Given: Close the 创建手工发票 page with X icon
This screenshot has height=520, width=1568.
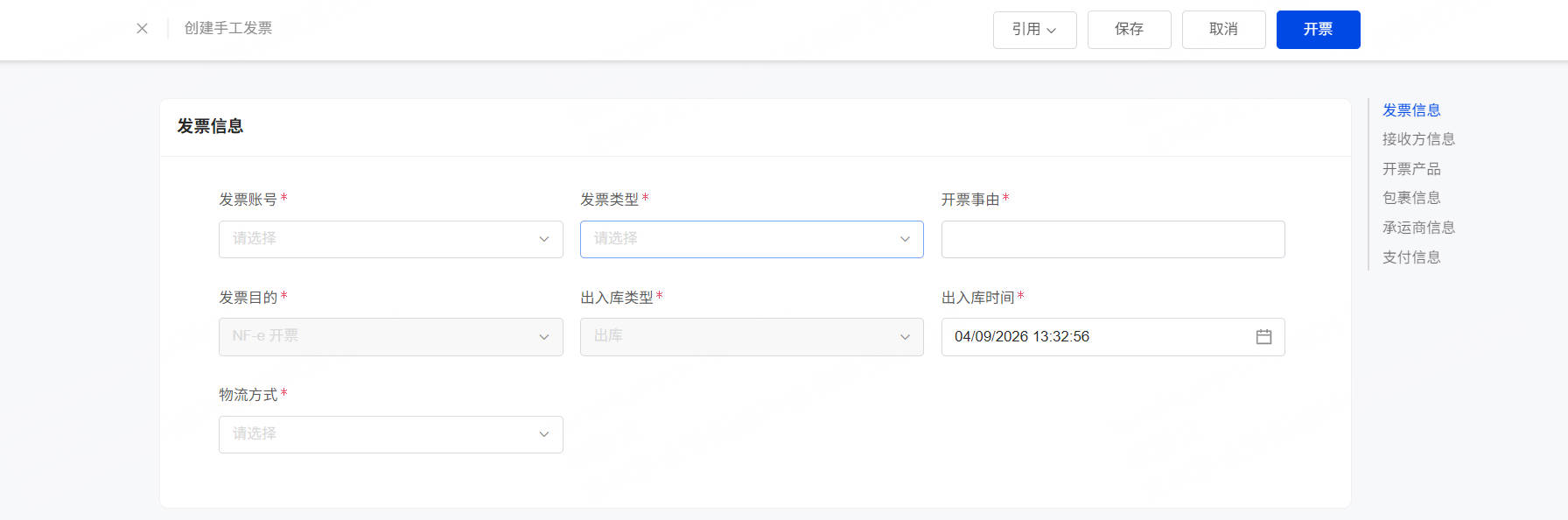Looking at the screenshot, I should [x=142, y=29].
